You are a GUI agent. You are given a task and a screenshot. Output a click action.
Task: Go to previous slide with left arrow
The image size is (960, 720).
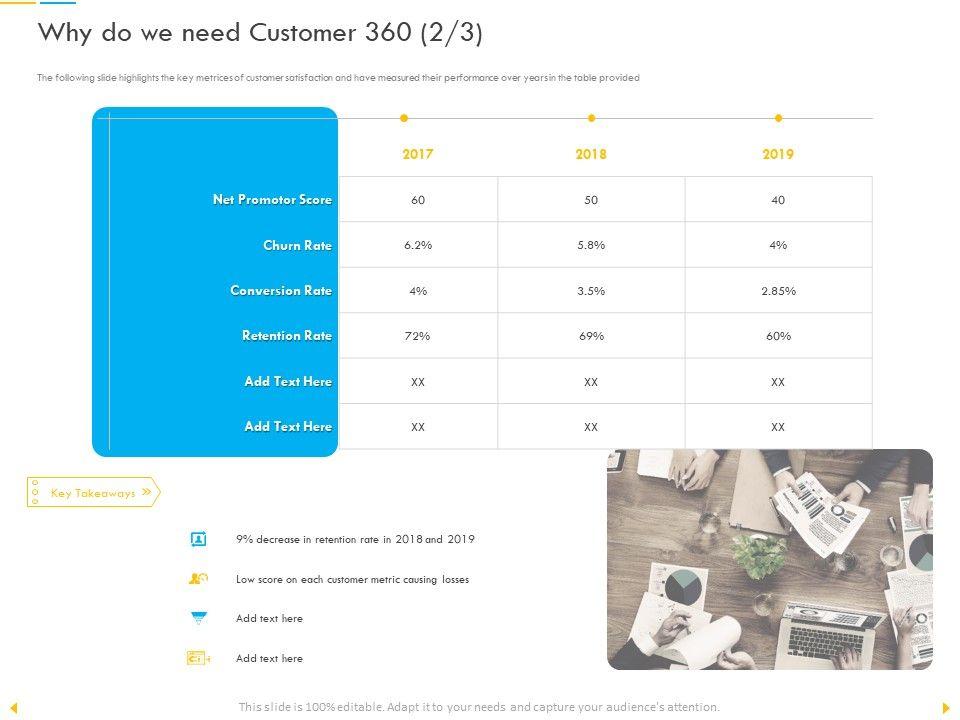13,708
